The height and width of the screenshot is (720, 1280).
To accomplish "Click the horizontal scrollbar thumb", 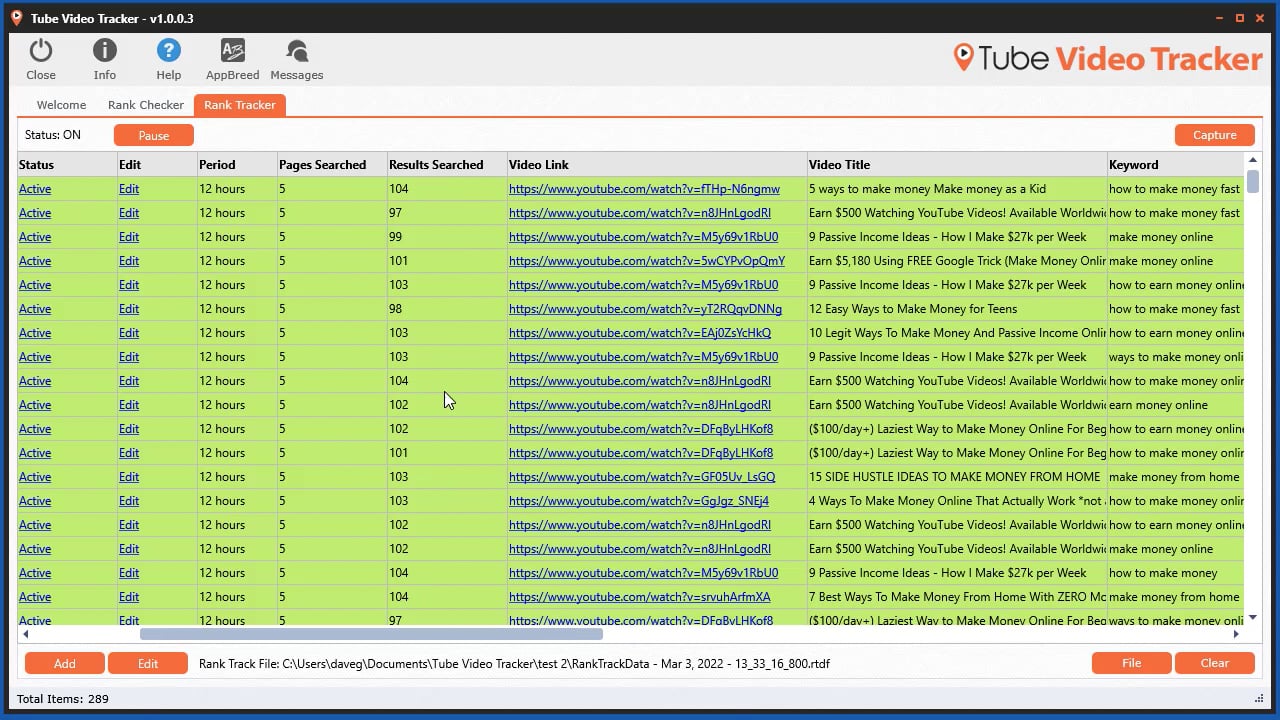I will (371, 634).
